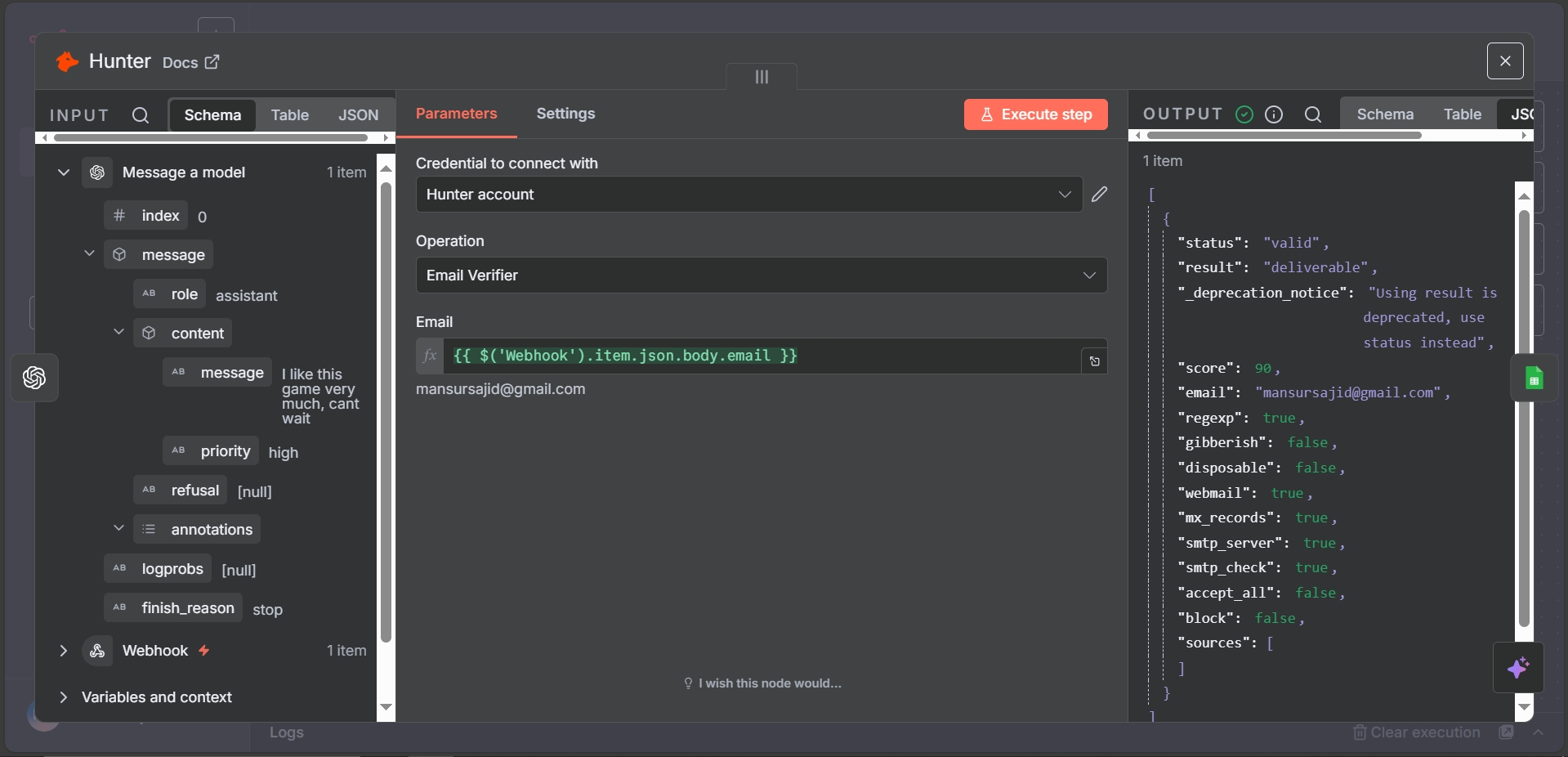Click the OpenAI node icon on left edge
Image resolution: width=1568 pixels, height=757 pixels.
click(34, 378)
